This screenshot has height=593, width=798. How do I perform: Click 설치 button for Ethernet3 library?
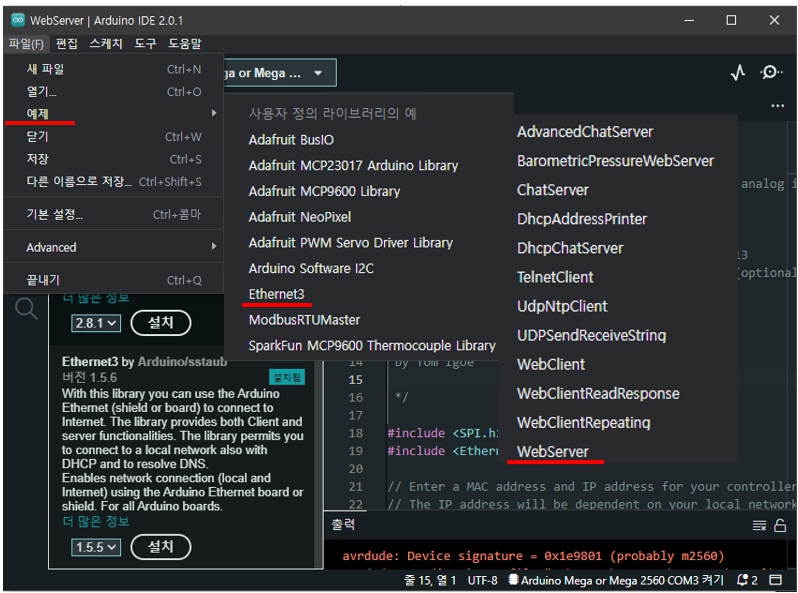point(160,546)
